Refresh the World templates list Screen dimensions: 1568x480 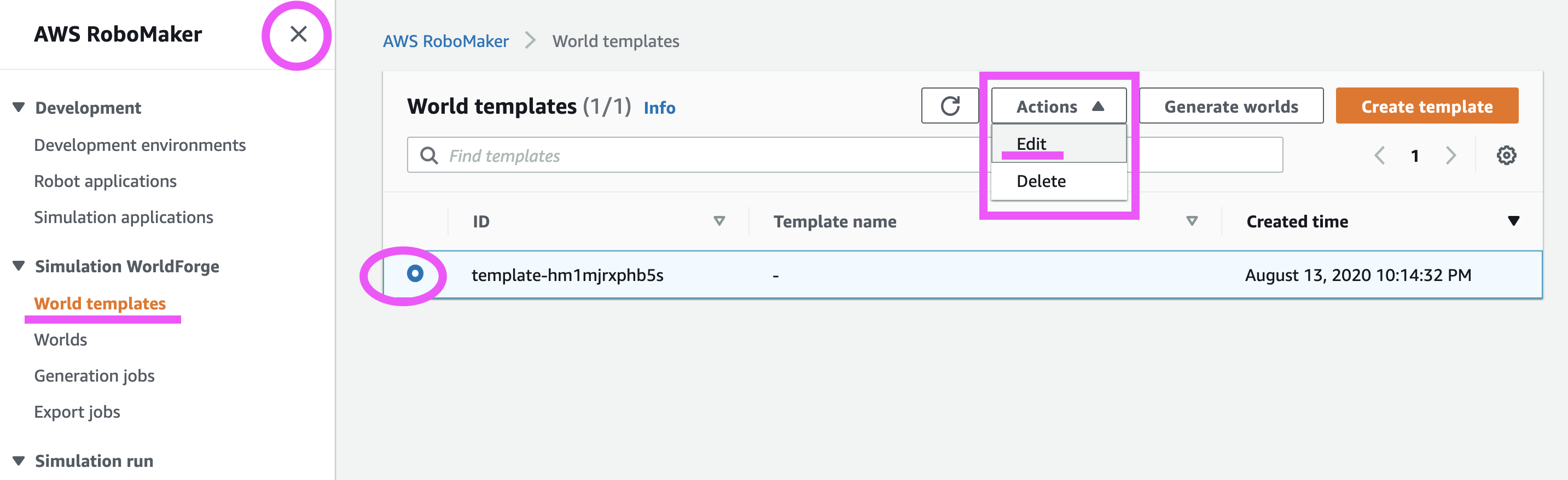coord(950,106)
